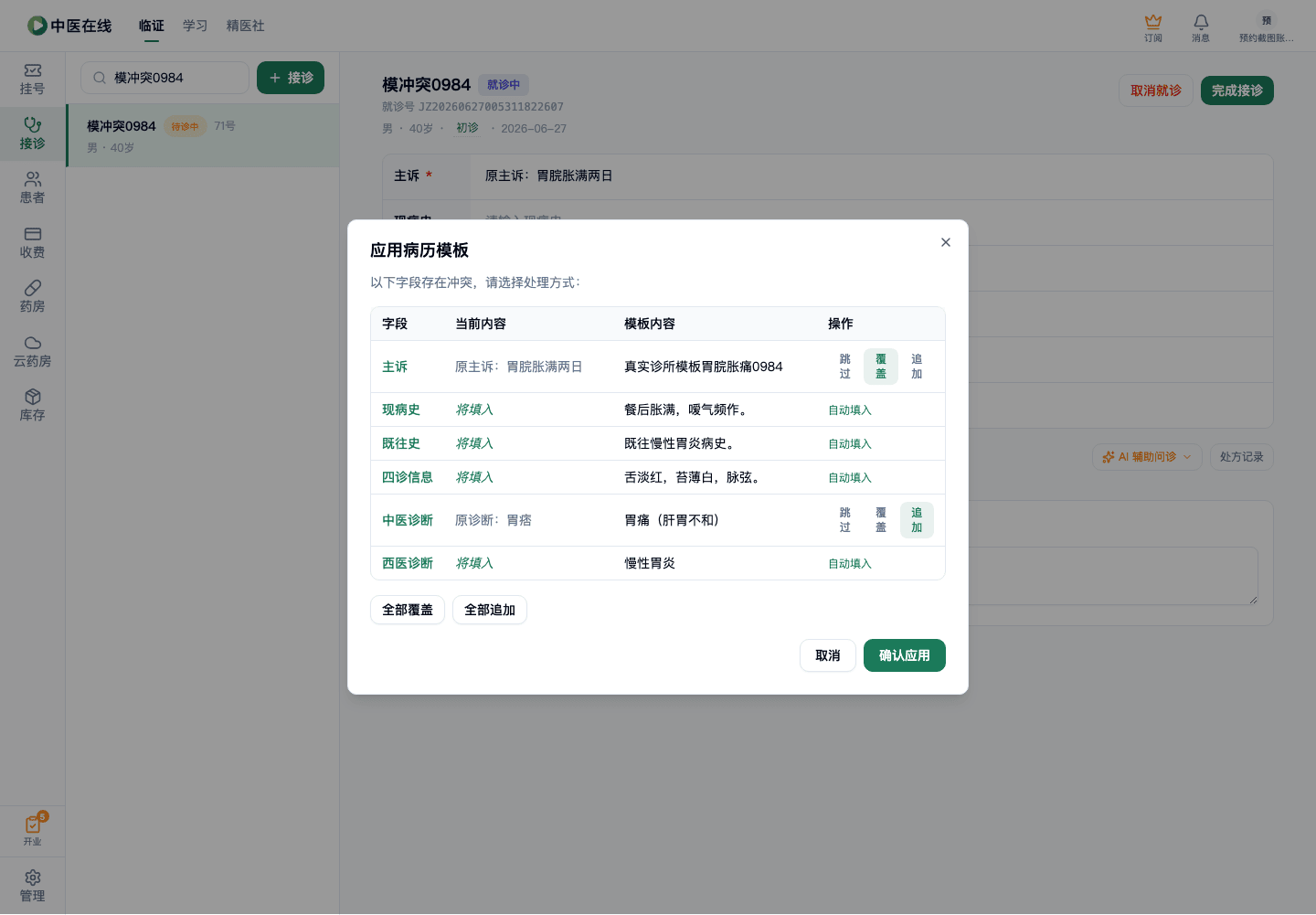1316x915 pixels.
Task: Click the 确认应用 button
Action: [x=905, y=655]
